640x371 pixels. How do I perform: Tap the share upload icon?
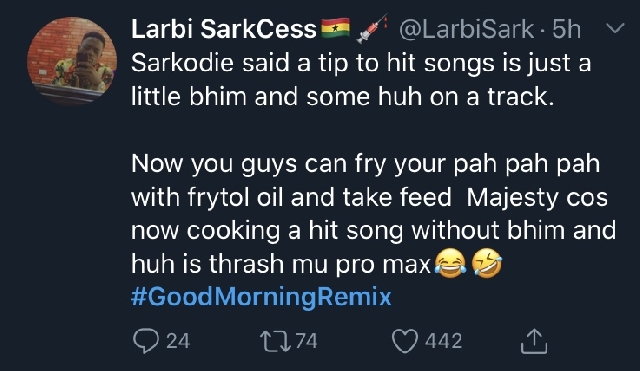coord(533,341)
